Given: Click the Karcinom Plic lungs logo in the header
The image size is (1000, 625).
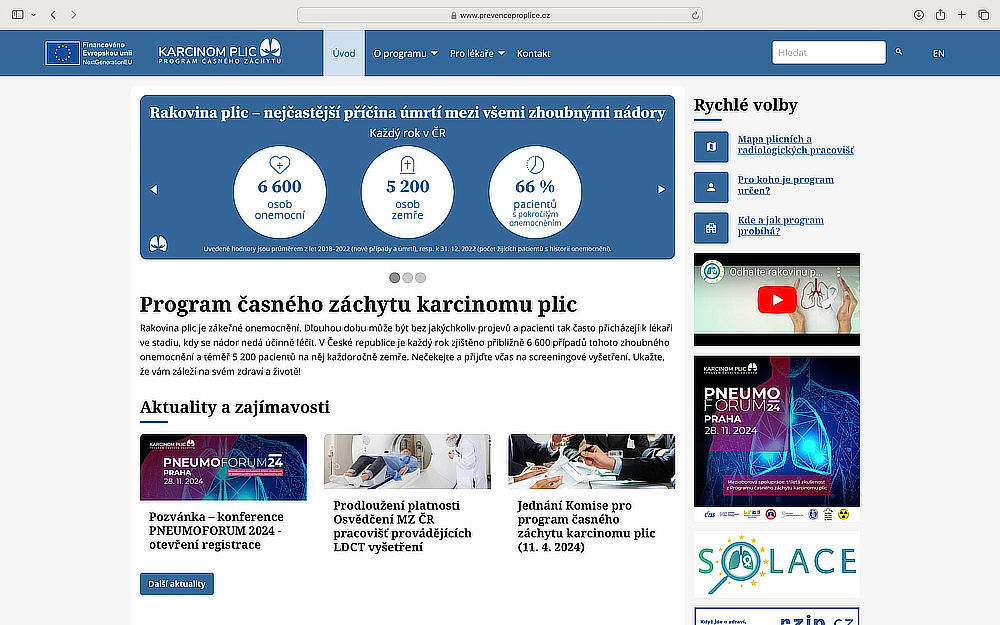Looking at the screenshot, I should tap(266, 48).
